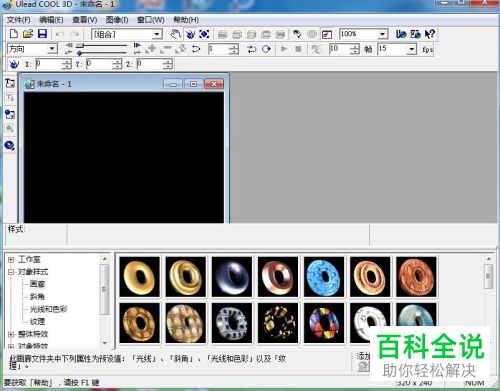Open the 100% zoom dropdown
500x391 pixels.
coord(383,34)
